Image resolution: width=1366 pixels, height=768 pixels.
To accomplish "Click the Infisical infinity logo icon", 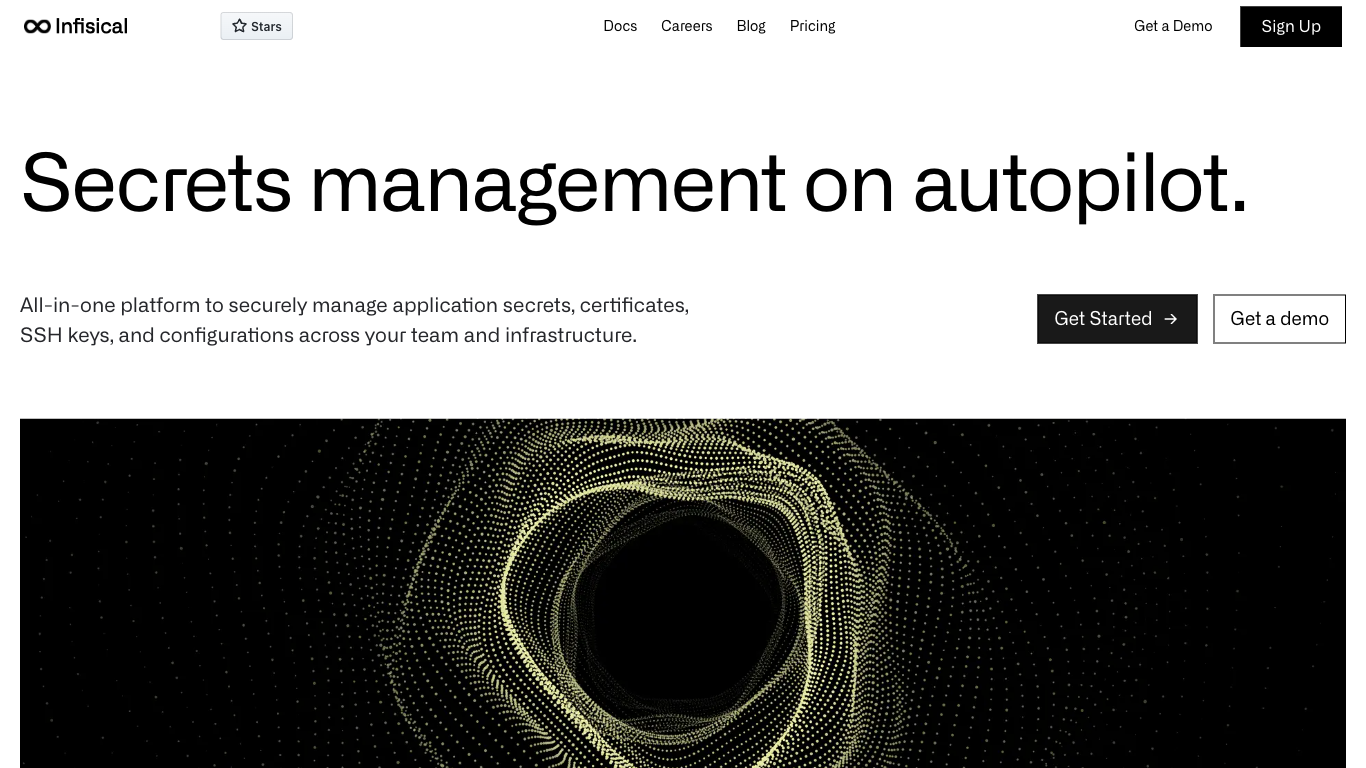I will click(x=37, y=26).
